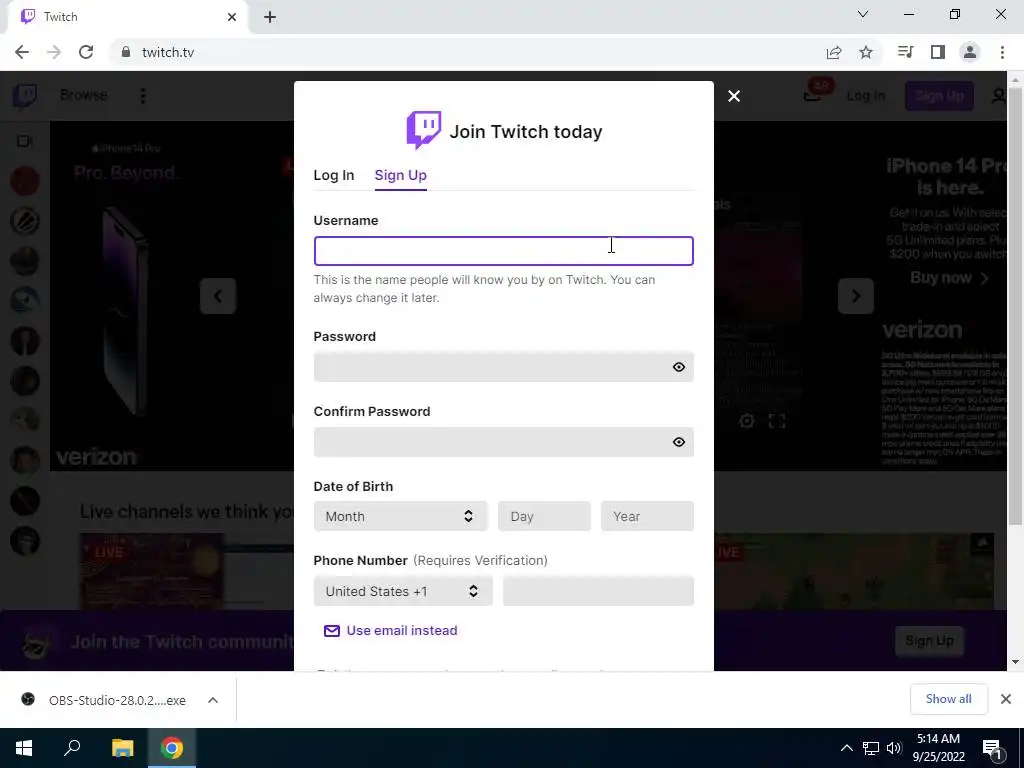Open the three-dot More menu beside Browse

tap(143, 96)
